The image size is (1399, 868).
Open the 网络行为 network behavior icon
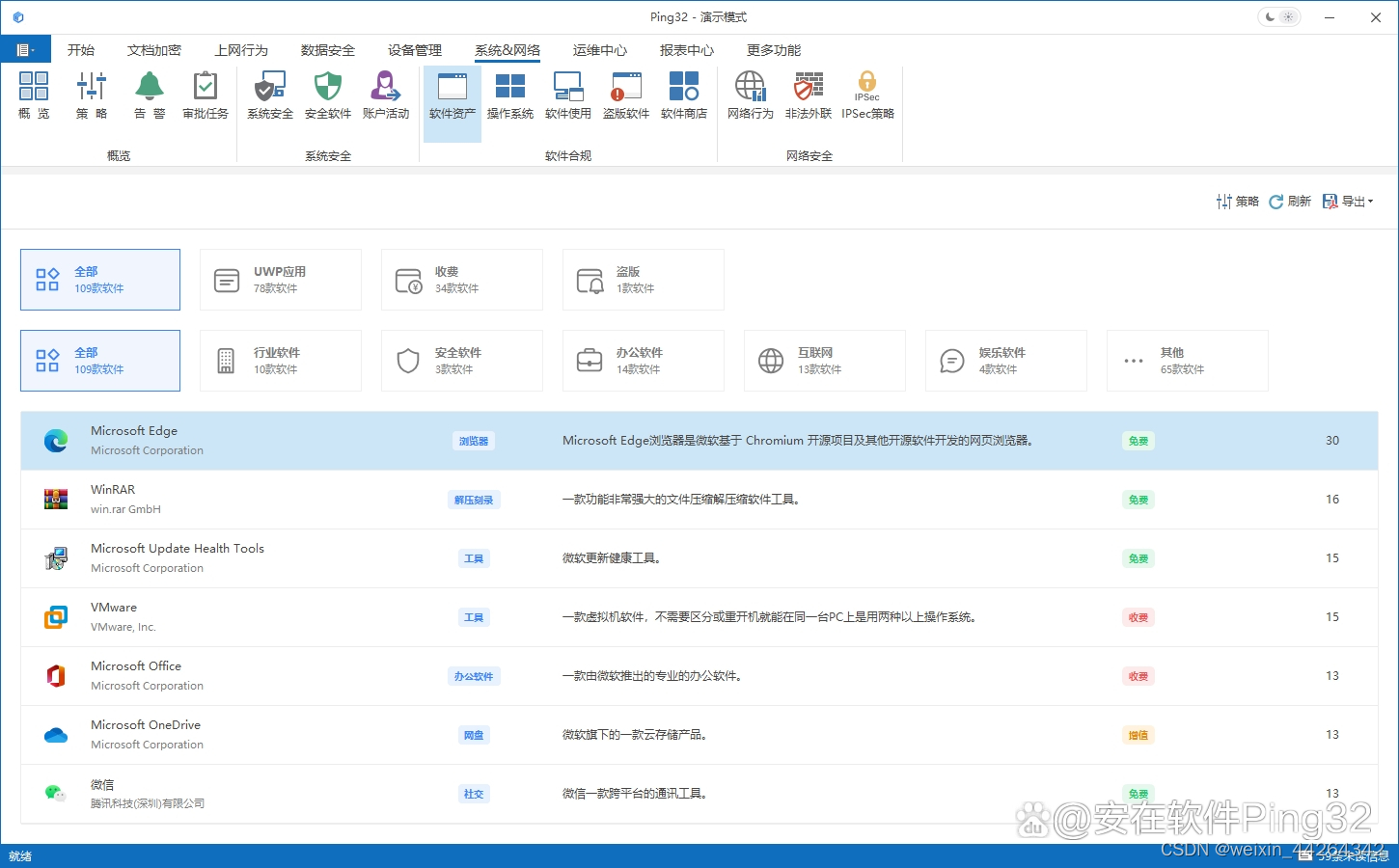(x=751, y=95)
